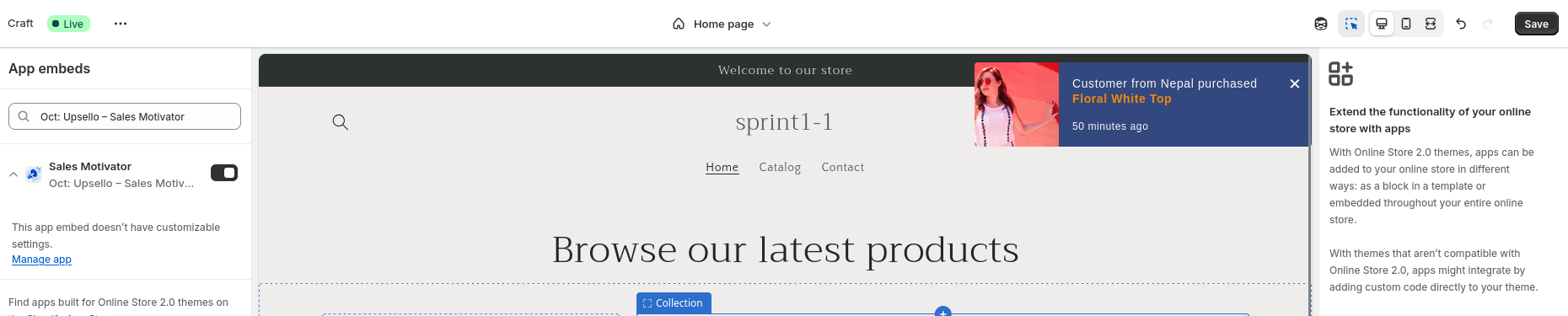This screenshot has width=1568, height=316.
Task: Open the three-dot more actions menu
Action: coord(121,24)
